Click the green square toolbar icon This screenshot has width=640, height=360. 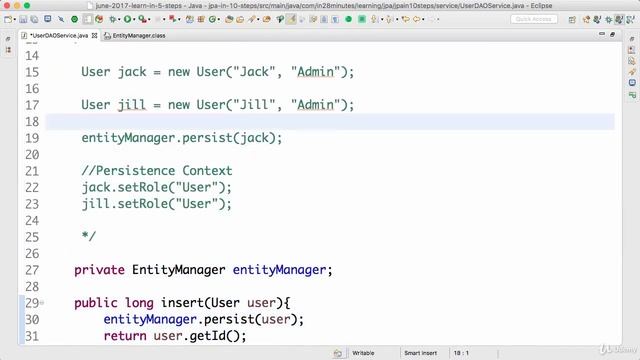pyautogui.click(x=362, y=19)
